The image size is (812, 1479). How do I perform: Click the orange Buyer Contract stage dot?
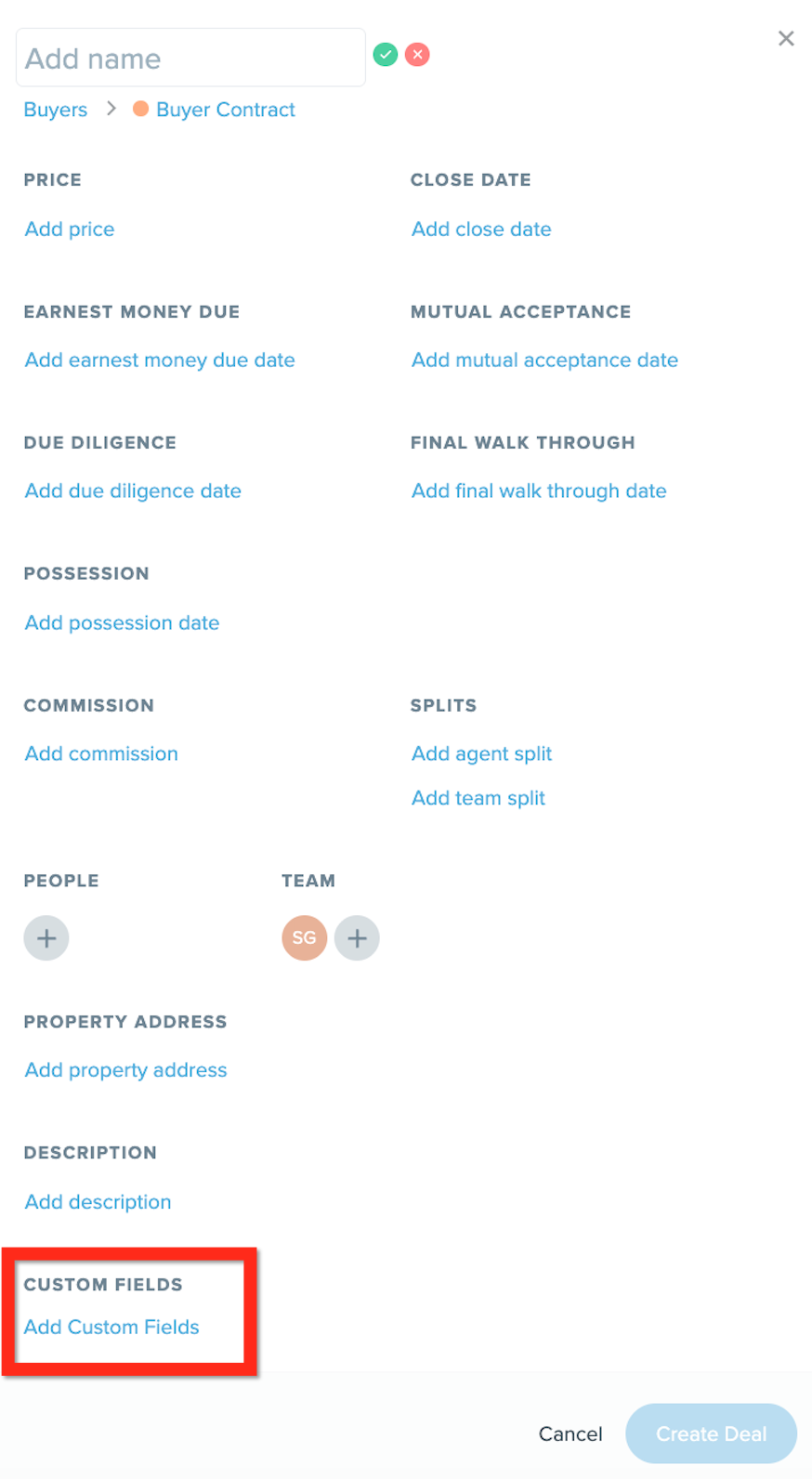141,109
